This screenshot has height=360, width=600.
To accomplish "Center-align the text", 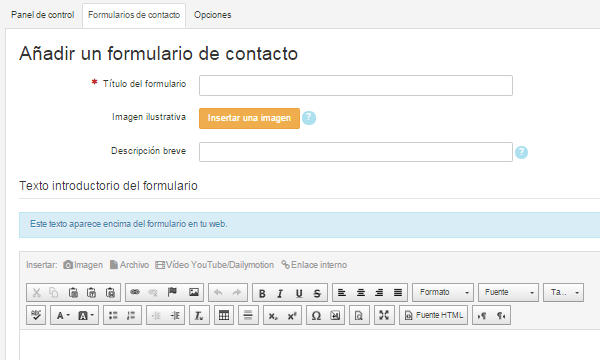I will [x=360, y=293].
